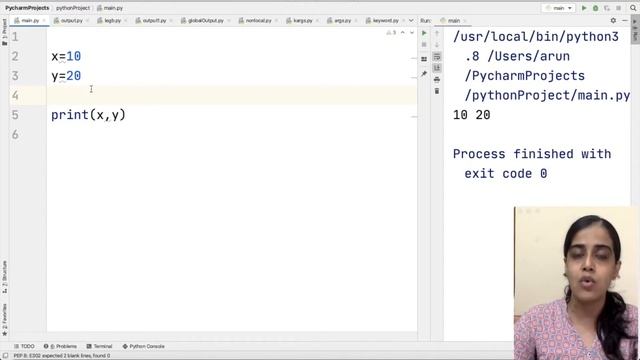Screen dimensions: 640x360
Task: Close the main Run tab
Action: pos(464,20)
